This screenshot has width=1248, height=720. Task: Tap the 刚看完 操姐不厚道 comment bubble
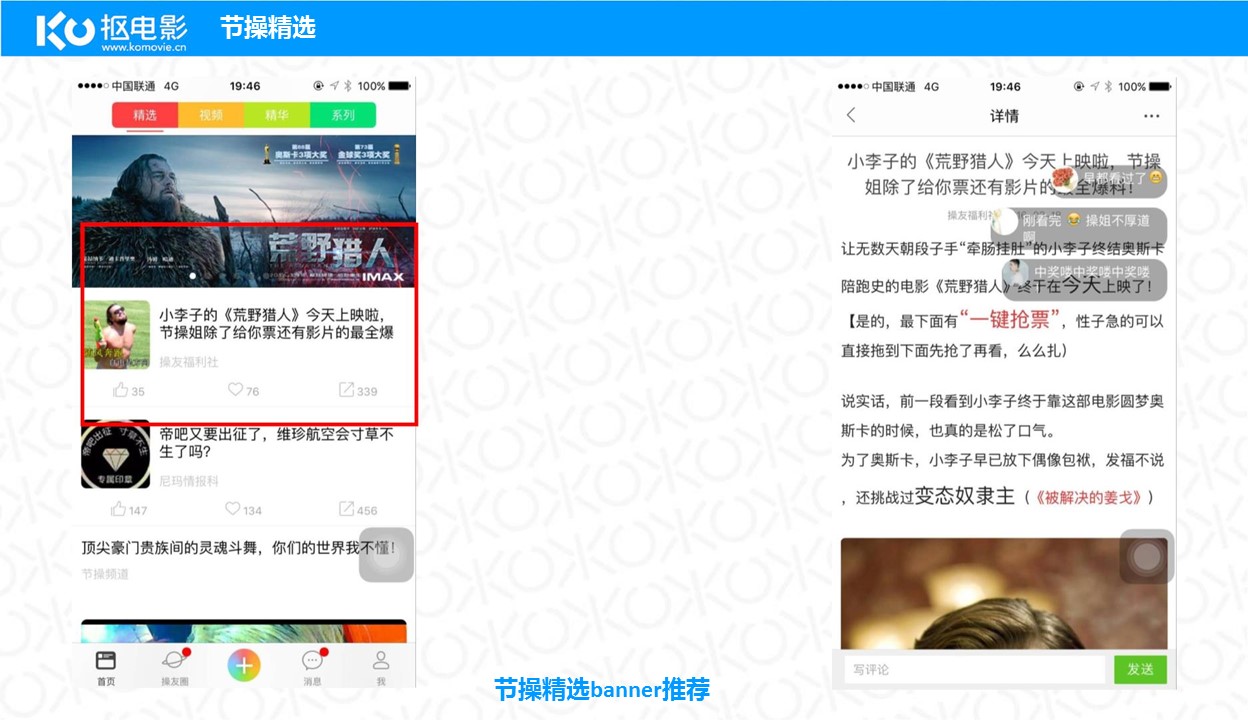click(1078, 226)
